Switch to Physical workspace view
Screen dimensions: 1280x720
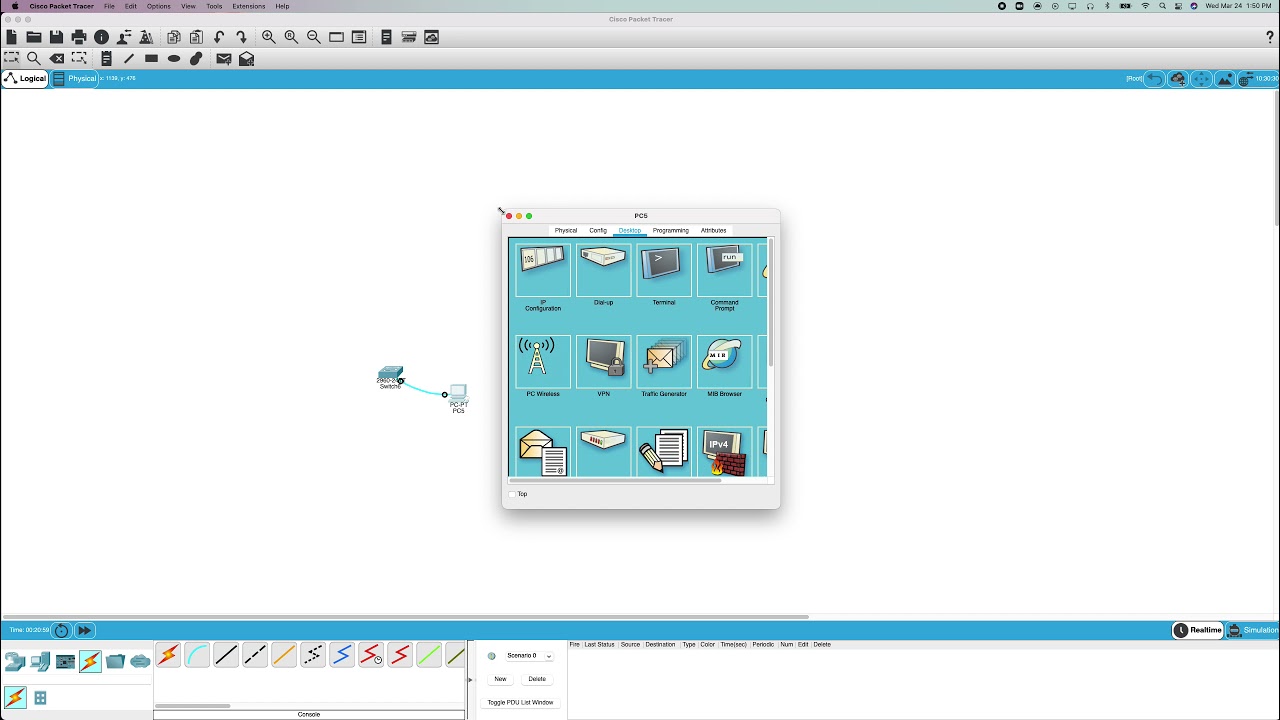pos(75,79)
